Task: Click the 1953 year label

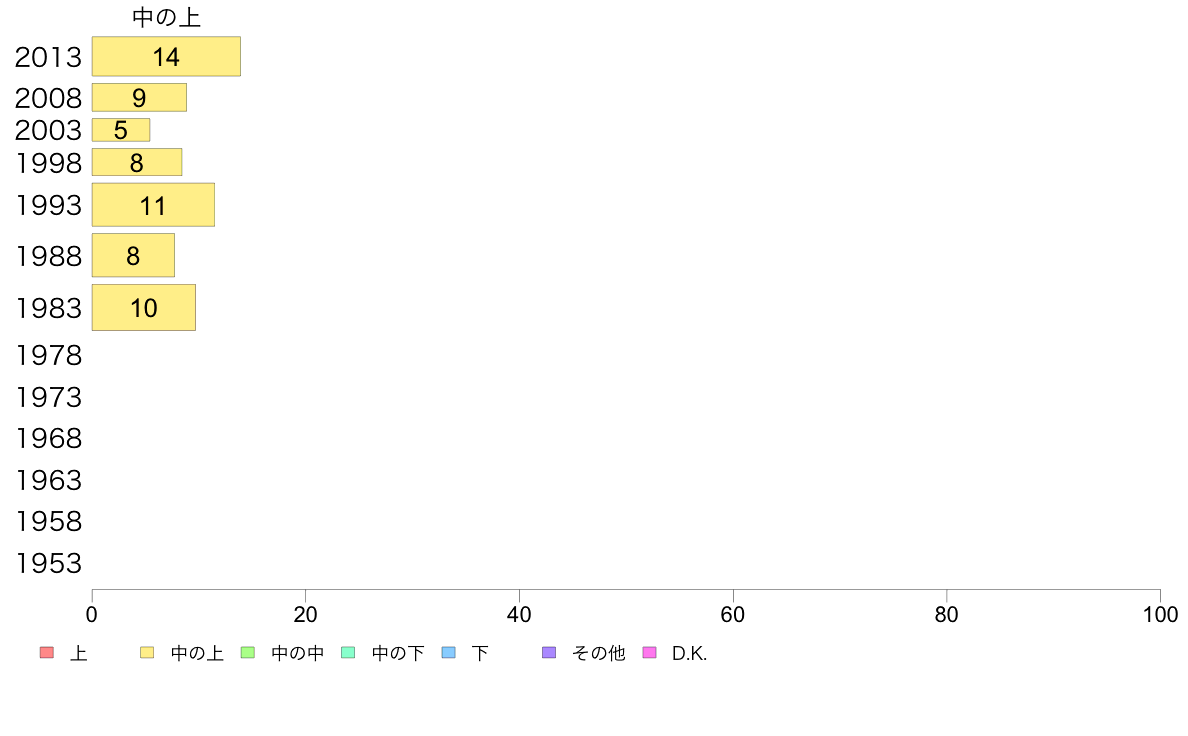Action: point(48,563)
